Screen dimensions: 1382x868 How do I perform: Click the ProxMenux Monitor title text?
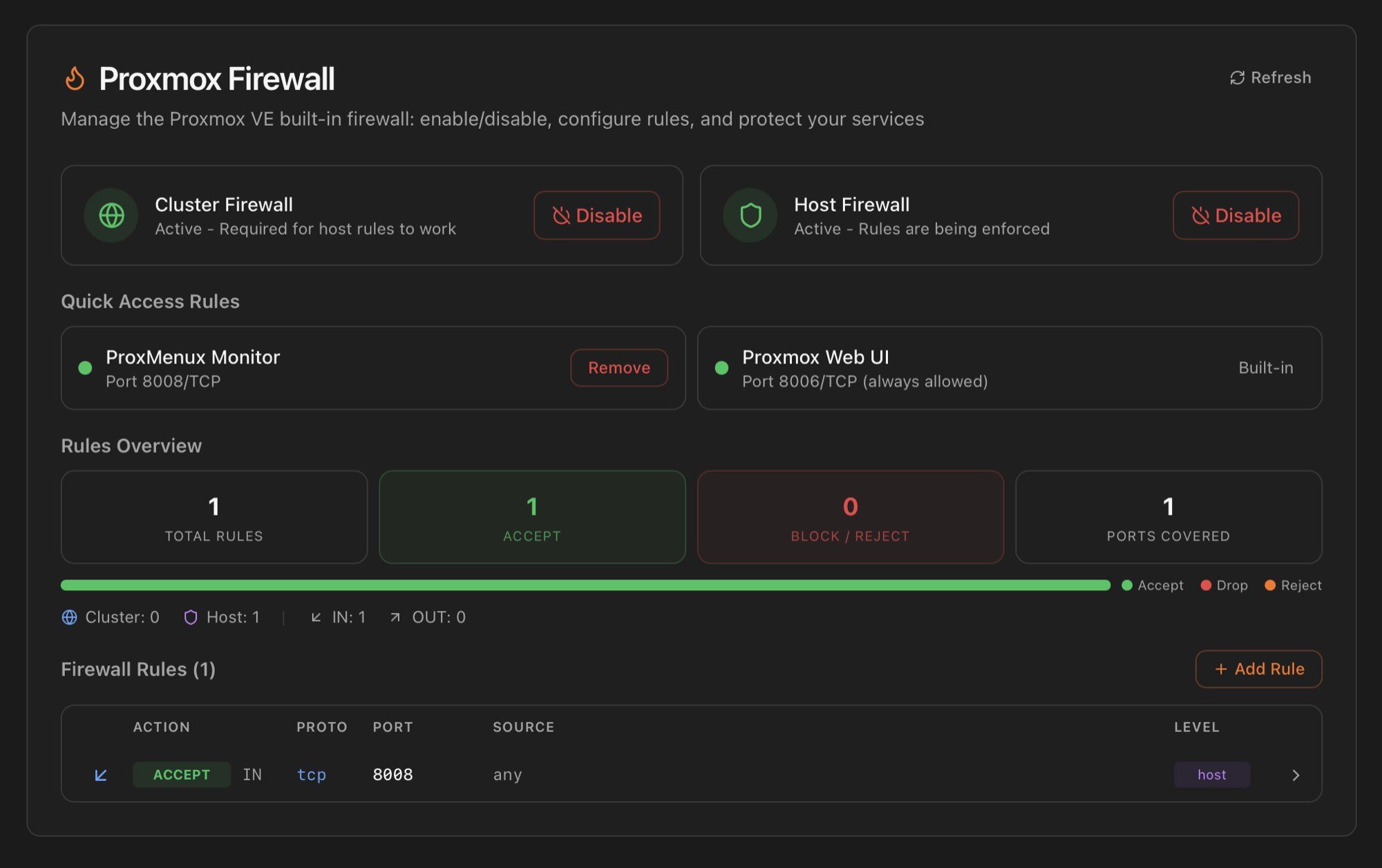point(193,357)
